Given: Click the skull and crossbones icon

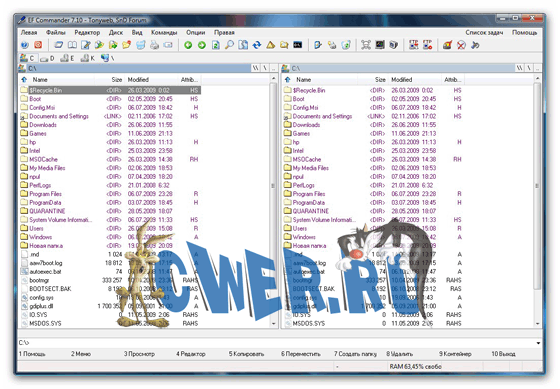Looking at the screenshot, I should [366, 45].
